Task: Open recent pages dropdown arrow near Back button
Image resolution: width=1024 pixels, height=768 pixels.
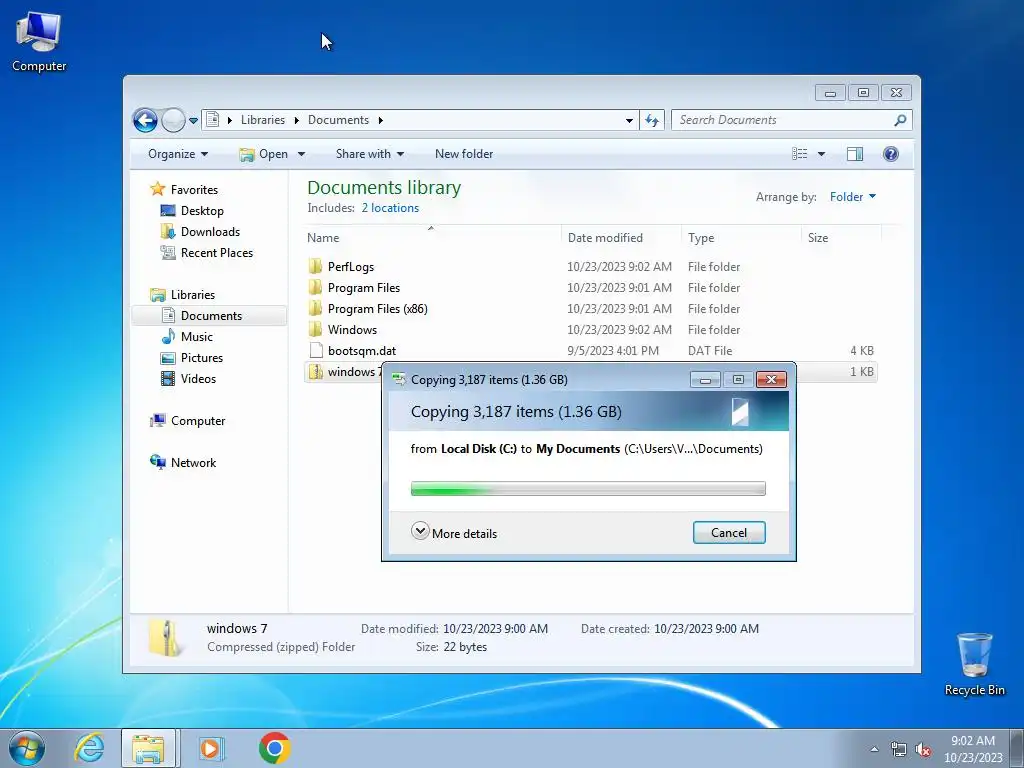Action: pos(193,121)
